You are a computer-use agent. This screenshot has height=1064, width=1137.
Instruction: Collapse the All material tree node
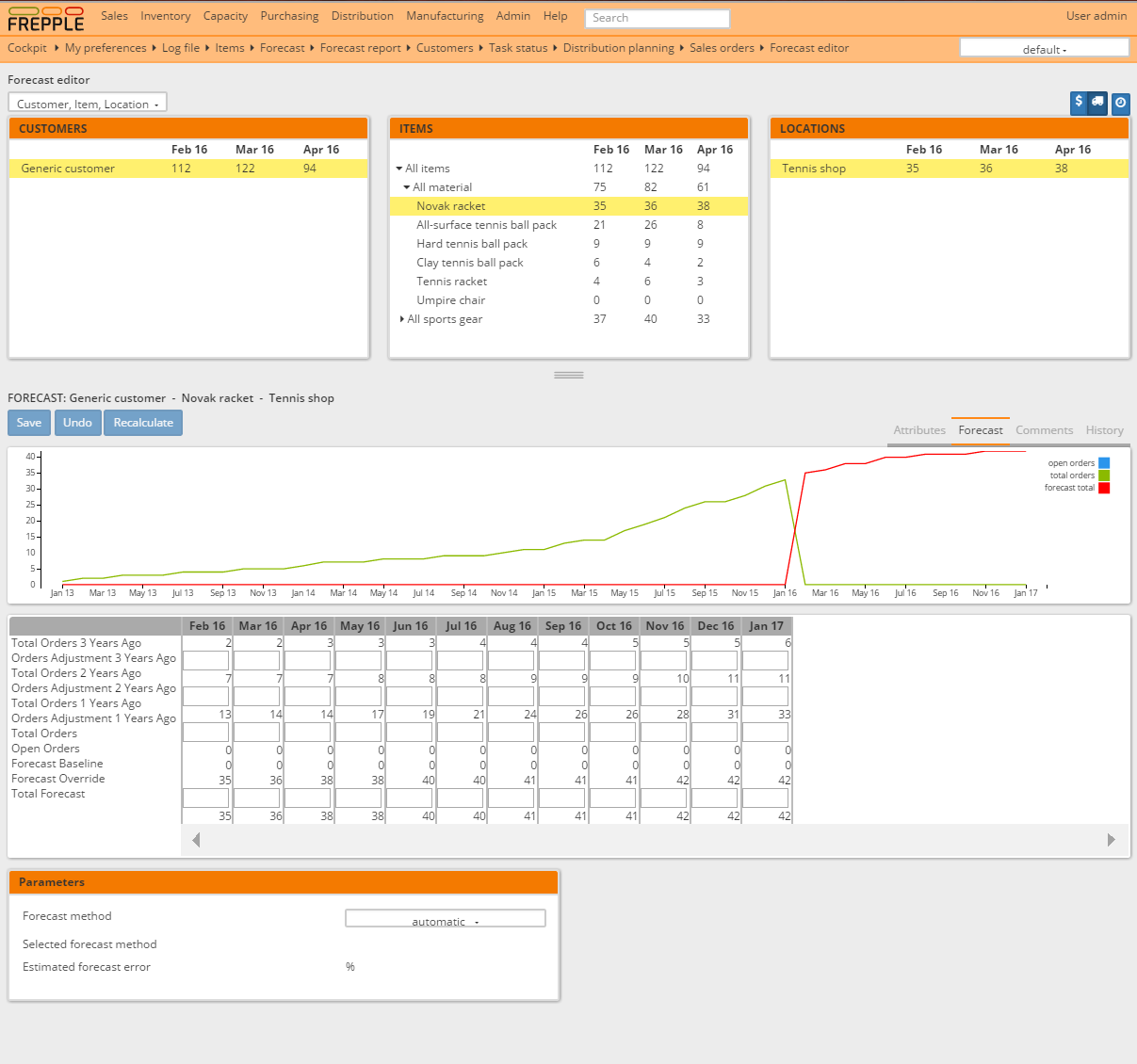click(407, 187)
